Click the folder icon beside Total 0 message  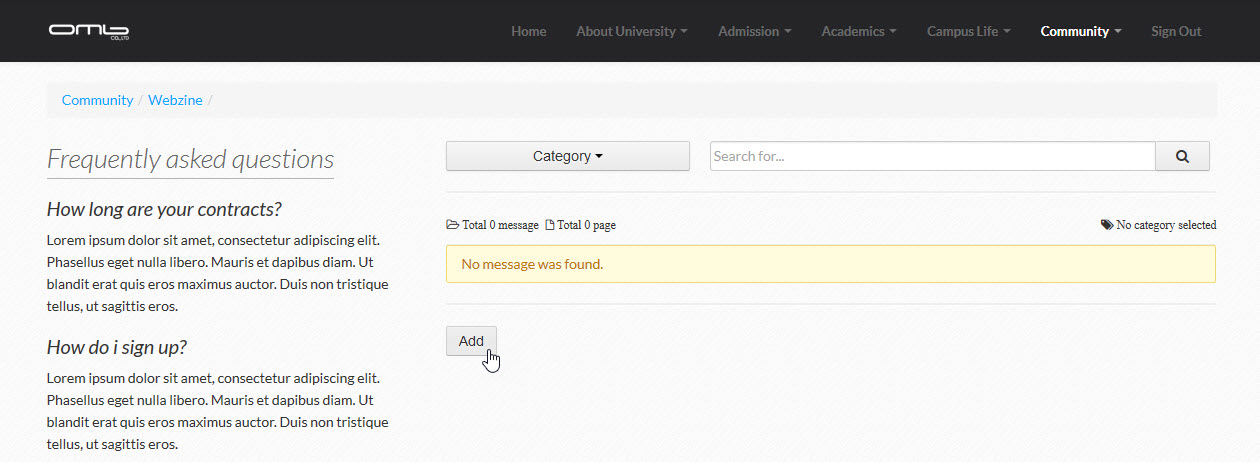[453, 225]
